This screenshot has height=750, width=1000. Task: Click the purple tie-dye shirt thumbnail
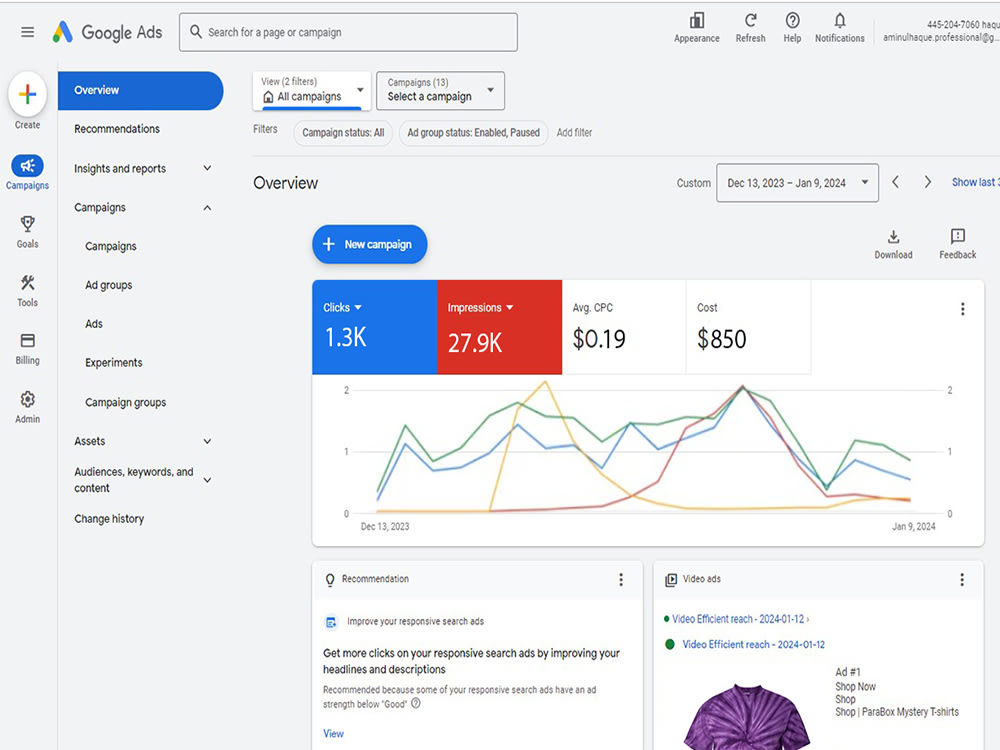coord(747,717)
